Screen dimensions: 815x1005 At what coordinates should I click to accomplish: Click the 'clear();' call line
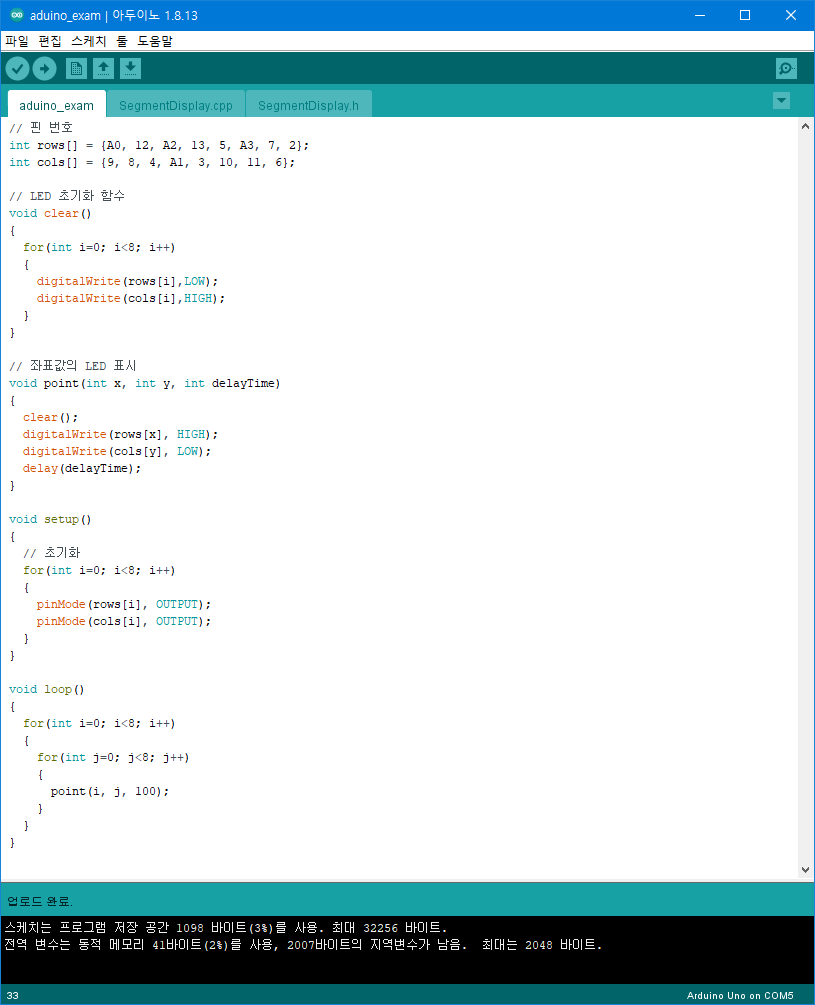click(51, 417)
